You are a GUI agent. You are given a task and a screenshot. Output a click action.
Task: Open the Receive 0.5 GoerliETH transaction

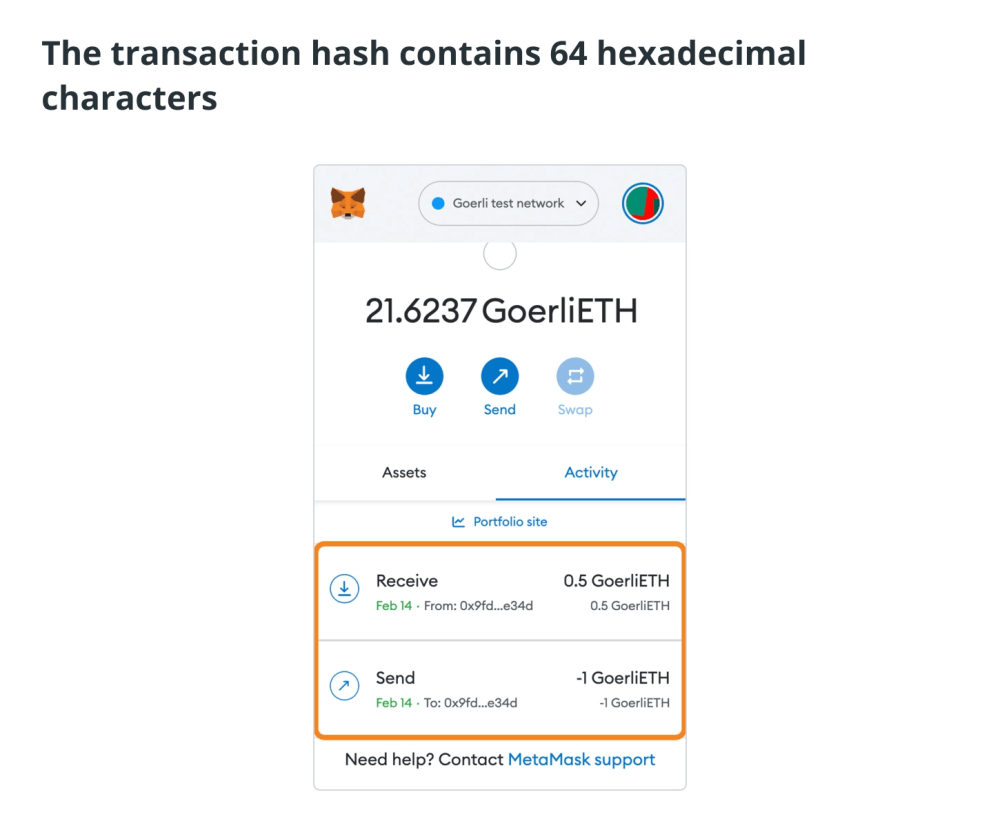pyautogui.click(x=500, y=593)
